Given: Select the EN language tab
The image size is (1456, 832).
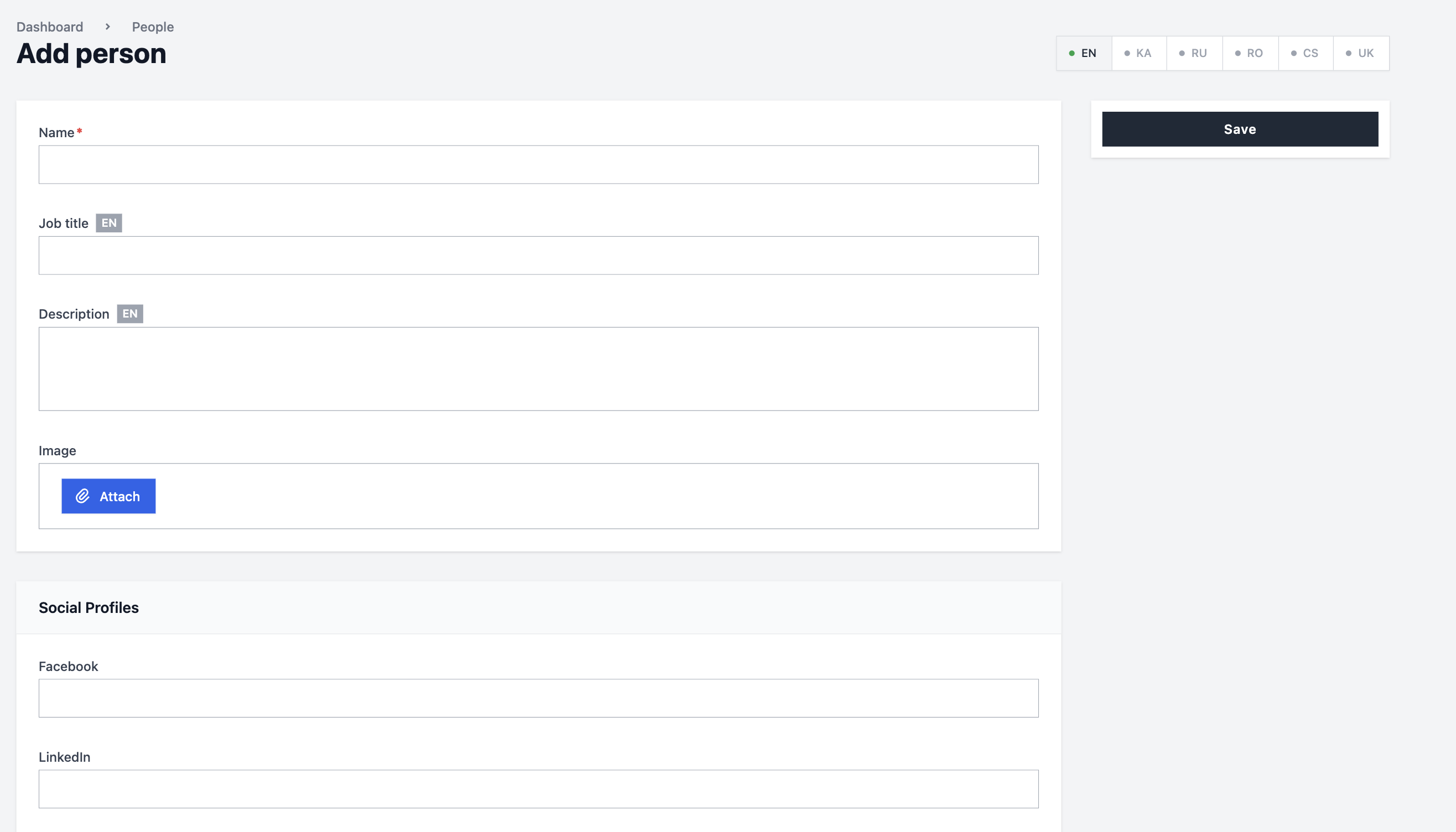Looking at the screenshot, I should coord(1084,53).
